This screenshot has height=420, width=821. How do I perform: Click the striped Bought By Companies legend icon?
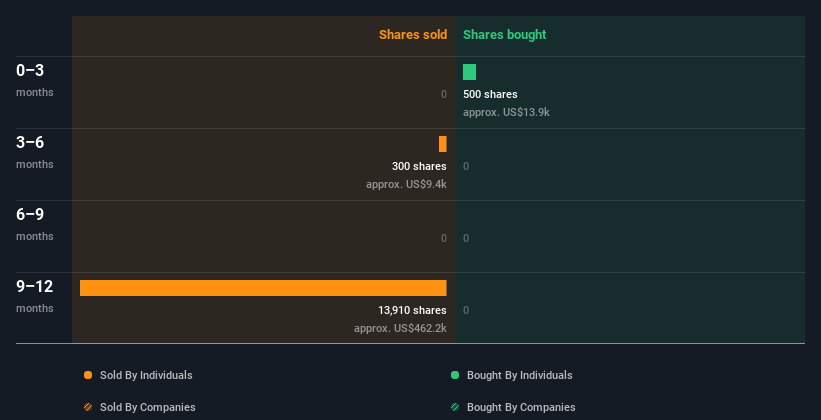pyautogui.click(x=455, y=407)
